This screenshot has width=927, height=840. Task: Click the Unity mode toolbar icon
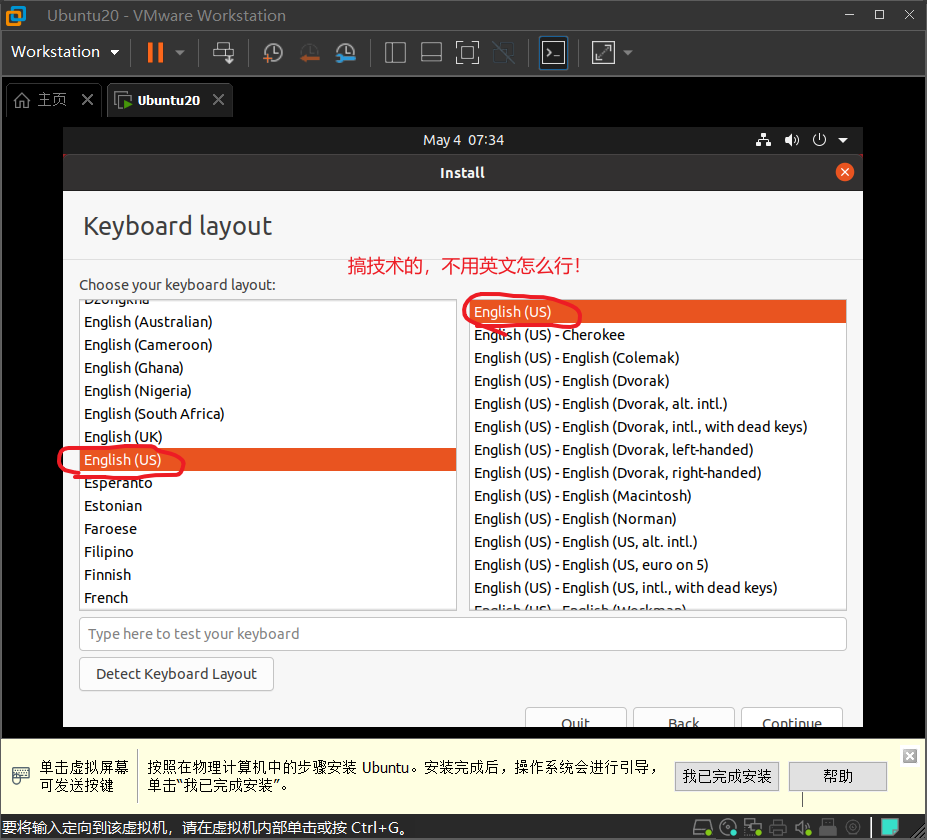(x=504, y=53)
